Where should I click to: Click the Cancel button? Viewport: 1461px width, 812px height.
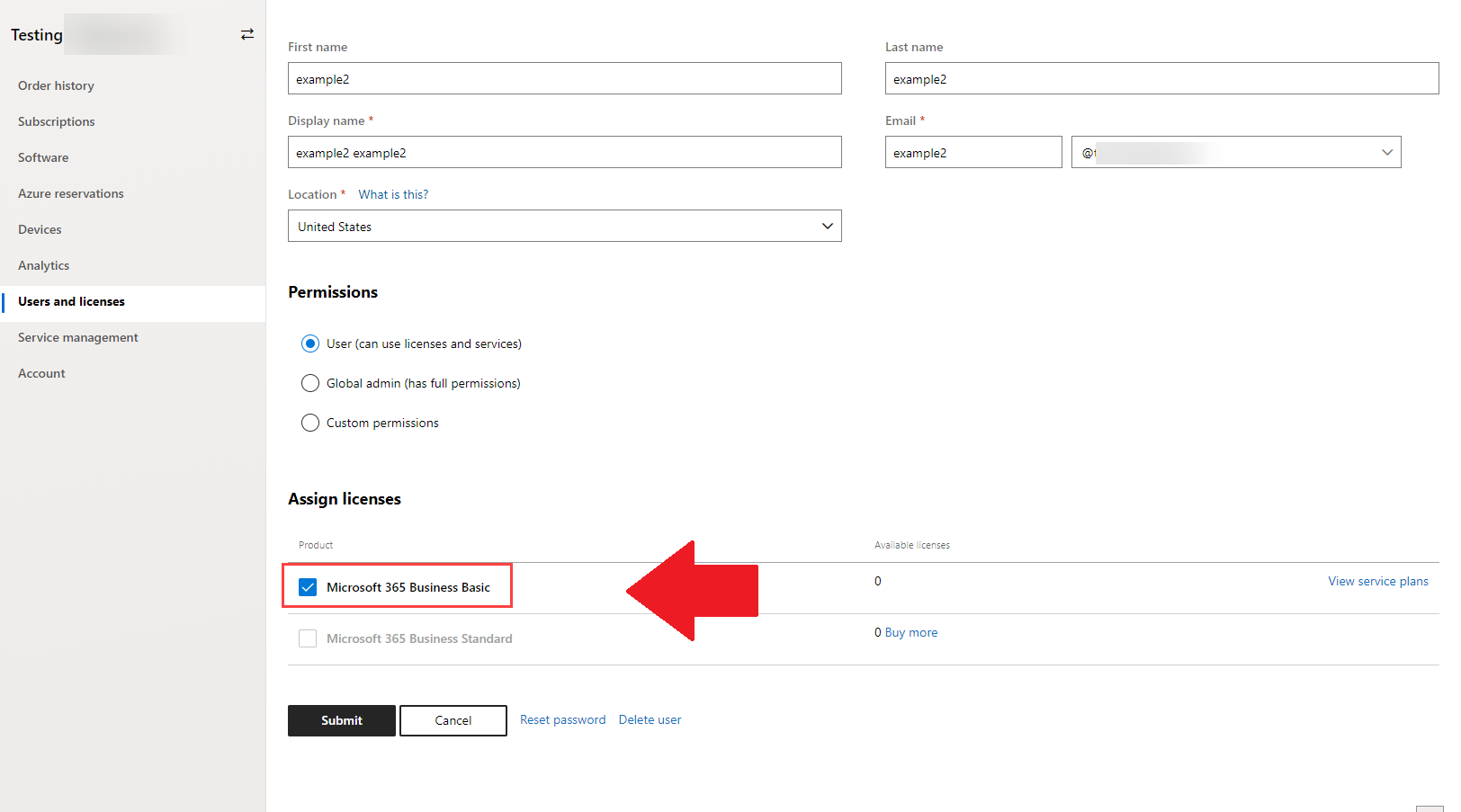point(453,720)
